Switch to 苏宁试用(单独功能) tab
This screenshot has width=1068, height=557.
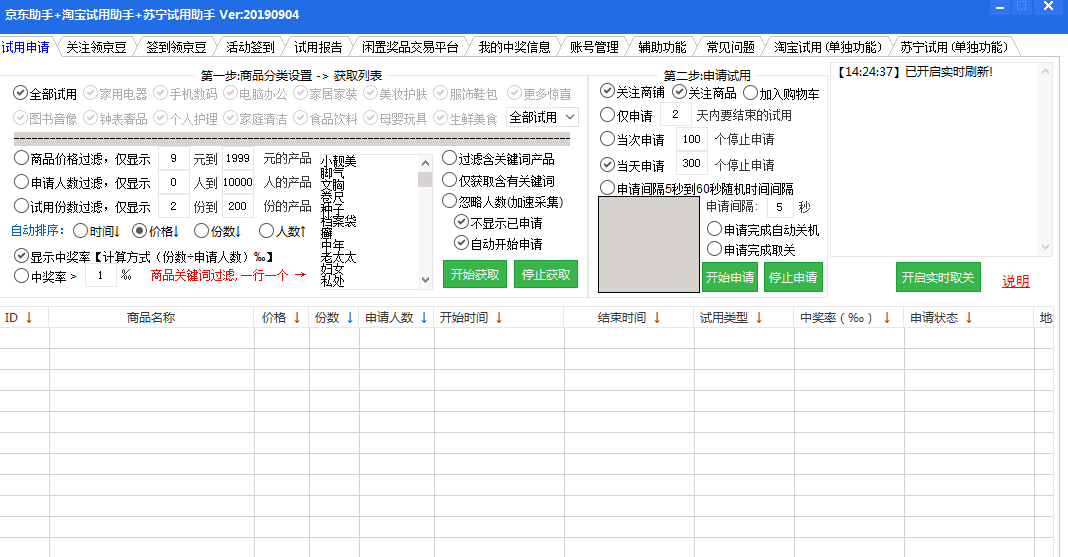[x=954, y=47]
